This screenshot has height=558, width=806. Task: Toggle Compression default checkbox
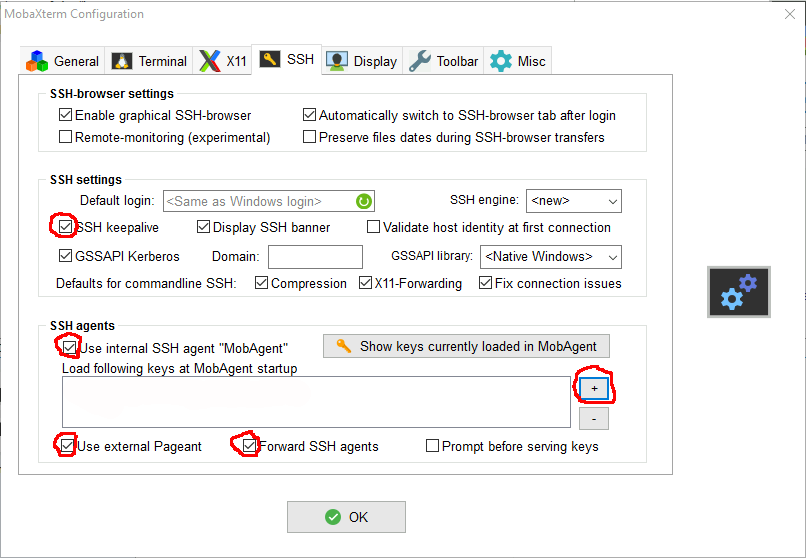[261, 283]
